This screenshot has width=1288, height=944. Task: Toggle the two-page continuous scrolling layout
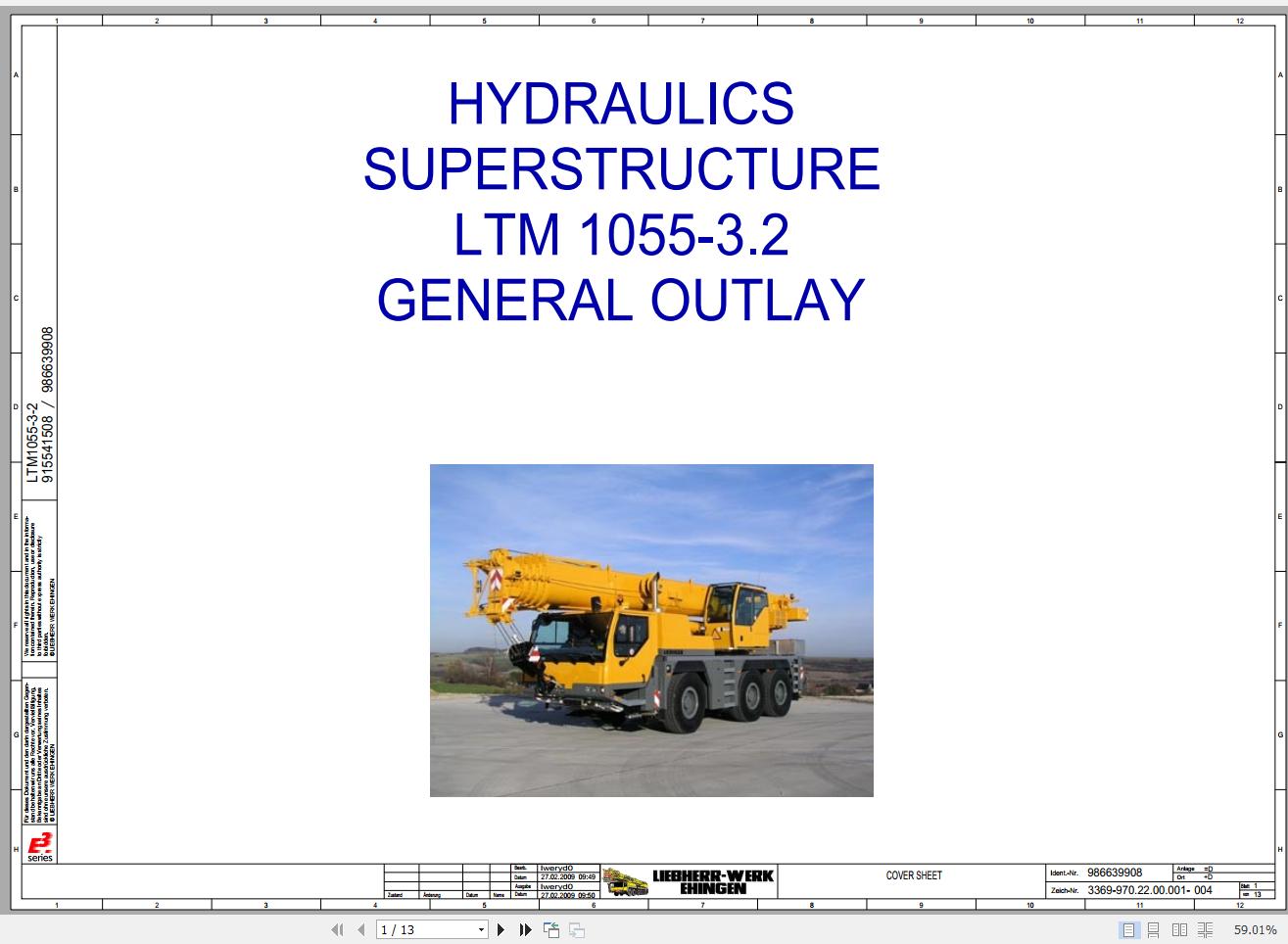tap(1205, 930)
